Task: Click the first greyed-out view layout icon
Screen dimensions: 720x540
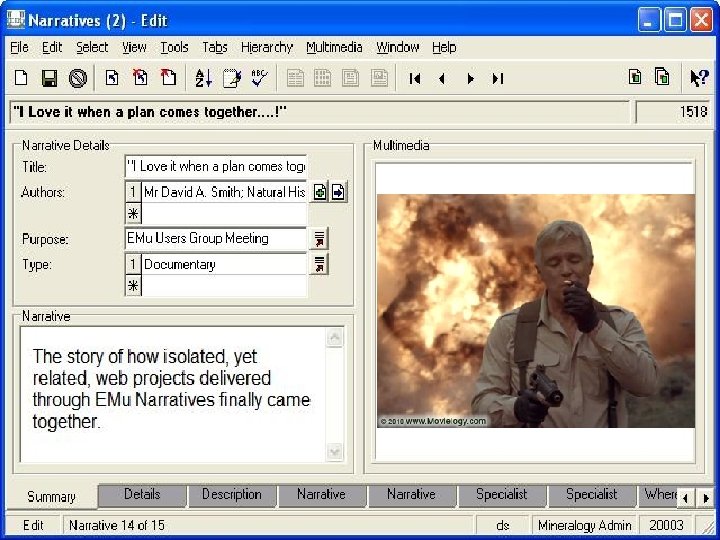Action: pyautogui.click(x=295, y=78)
